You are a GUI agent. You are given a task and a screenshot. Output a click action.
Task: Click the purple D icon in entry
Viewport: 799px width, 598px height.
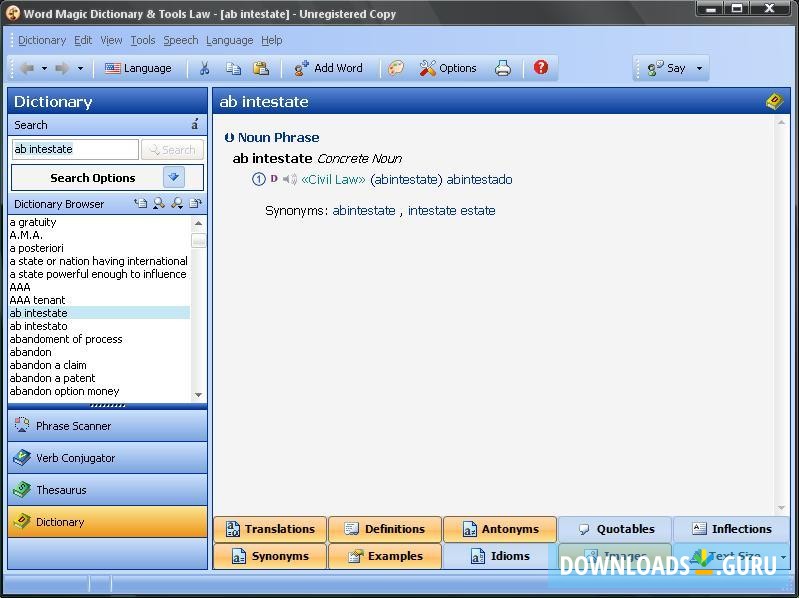tap(274, 179)
